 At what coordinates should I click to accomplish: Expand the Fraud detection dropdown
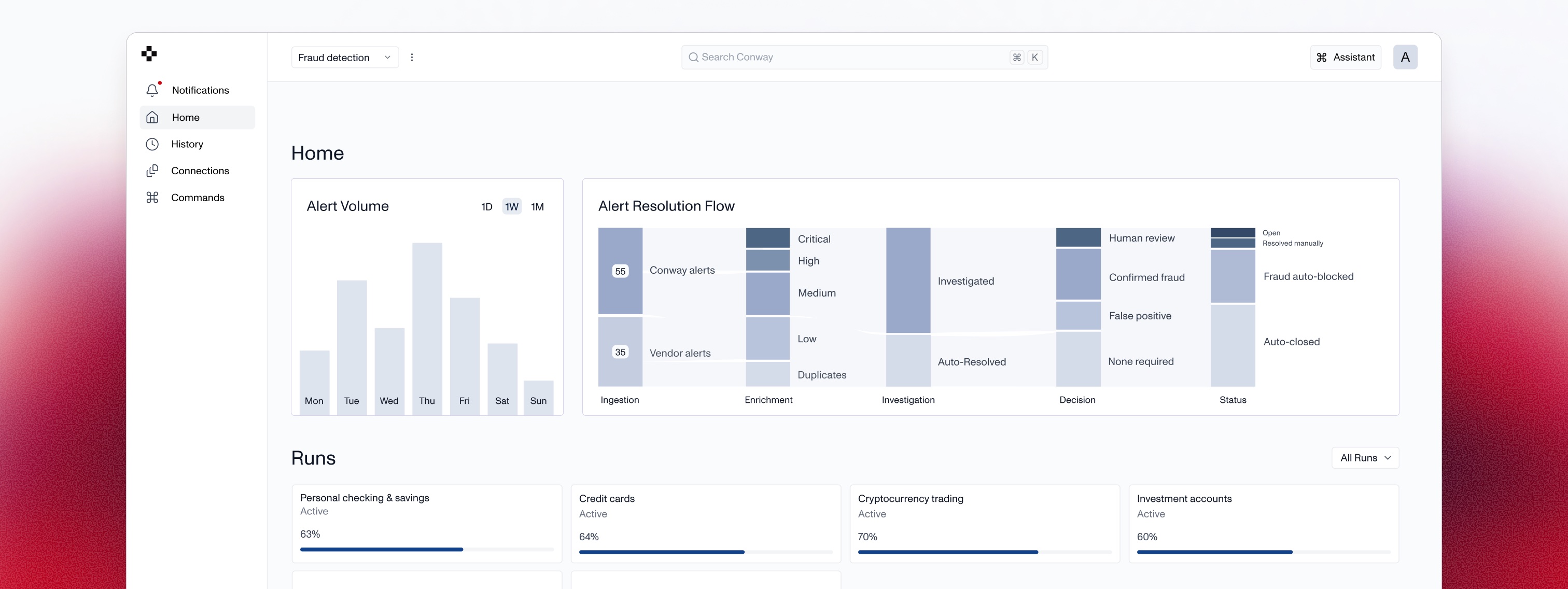point(344,57)
